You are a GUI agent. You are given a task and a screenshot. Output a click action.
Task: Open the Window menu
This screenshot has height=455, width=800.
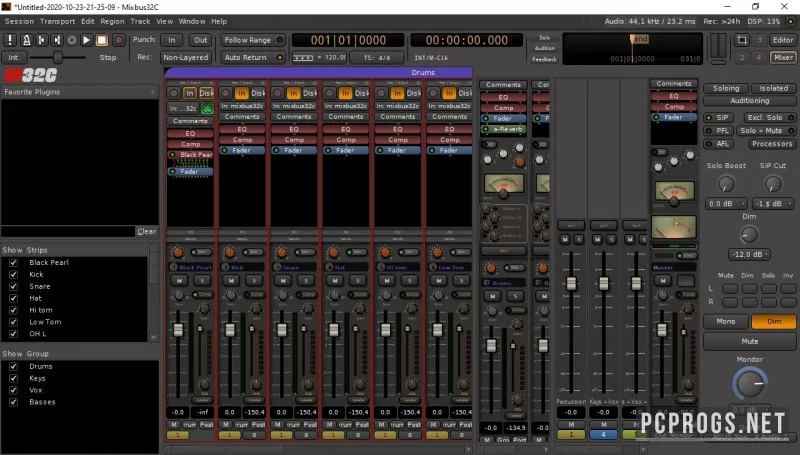pos(192,21)
